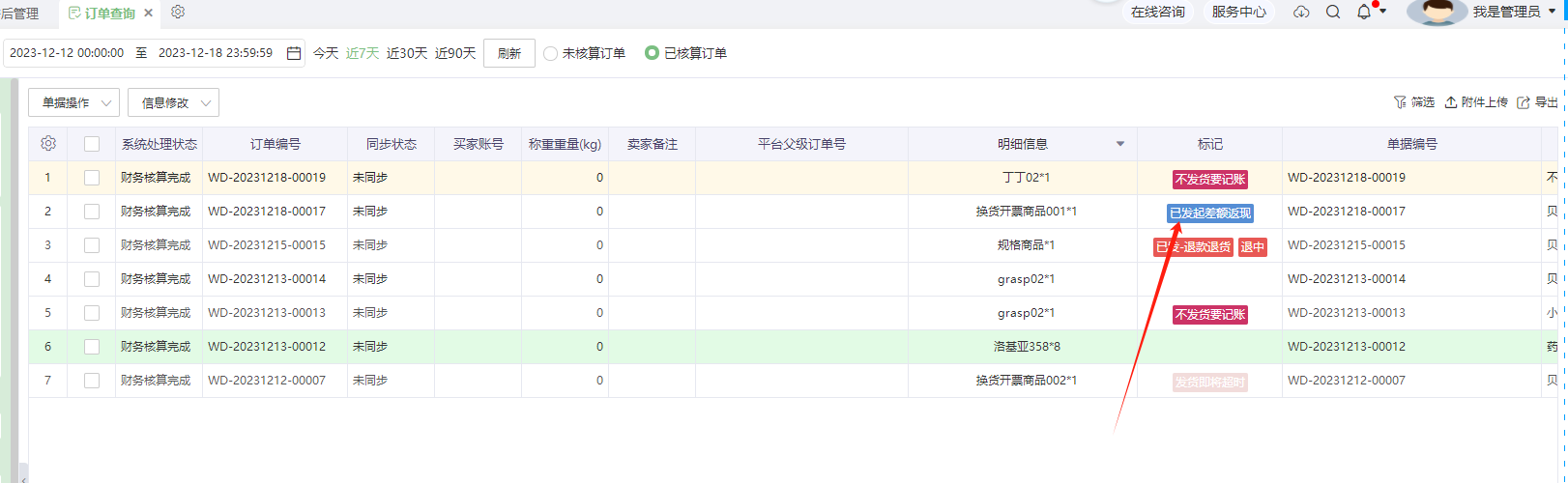The width and height of the screenshot is (1568, 483).
Task: Choose the 近30天 quick date range
Action: [x=407, y=53]
